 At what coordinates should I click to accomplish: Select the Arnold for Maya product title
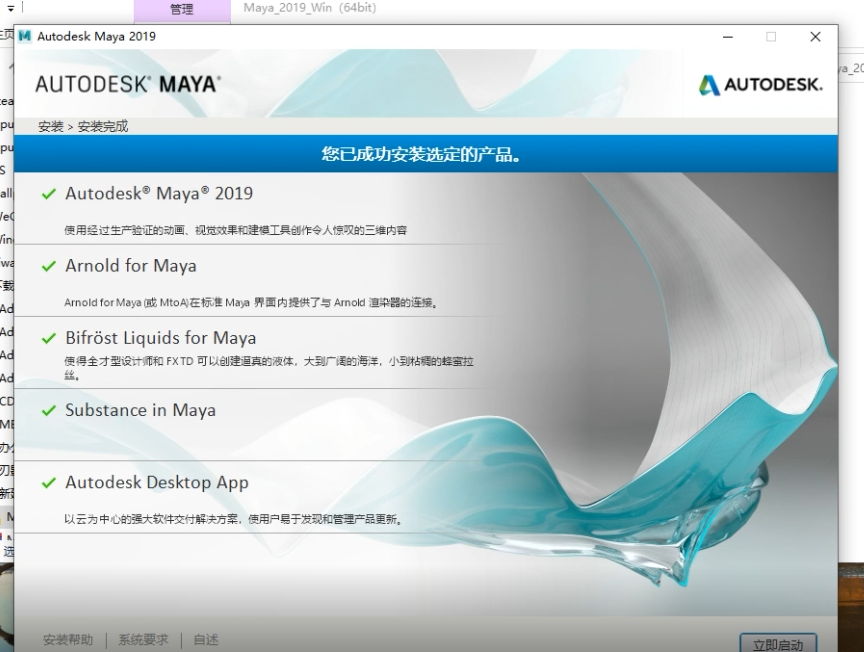pyautogui.click(x=131, y=266)
